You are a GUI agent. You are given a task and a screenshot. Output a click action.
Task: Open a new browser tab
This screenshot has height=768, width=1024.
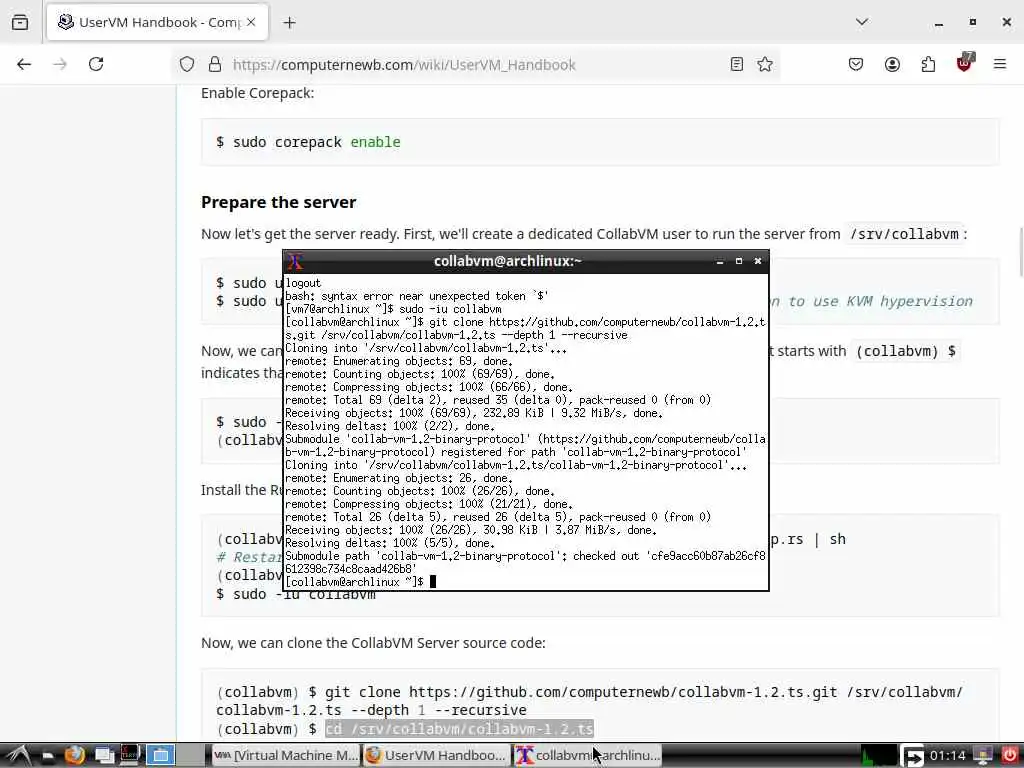(289, 23)
